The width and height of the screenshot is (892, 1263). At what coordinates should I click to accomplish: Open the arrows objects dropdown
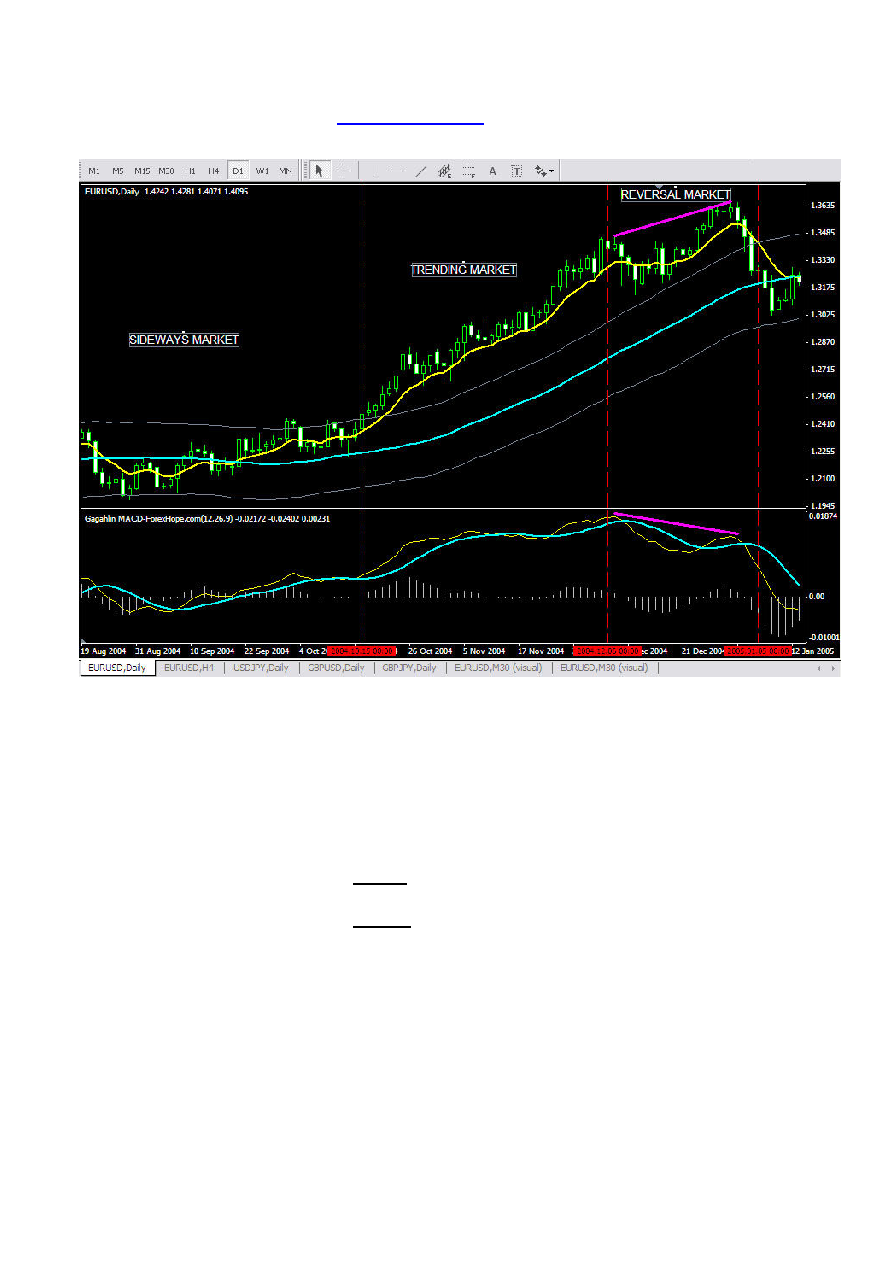click(545, 170)
